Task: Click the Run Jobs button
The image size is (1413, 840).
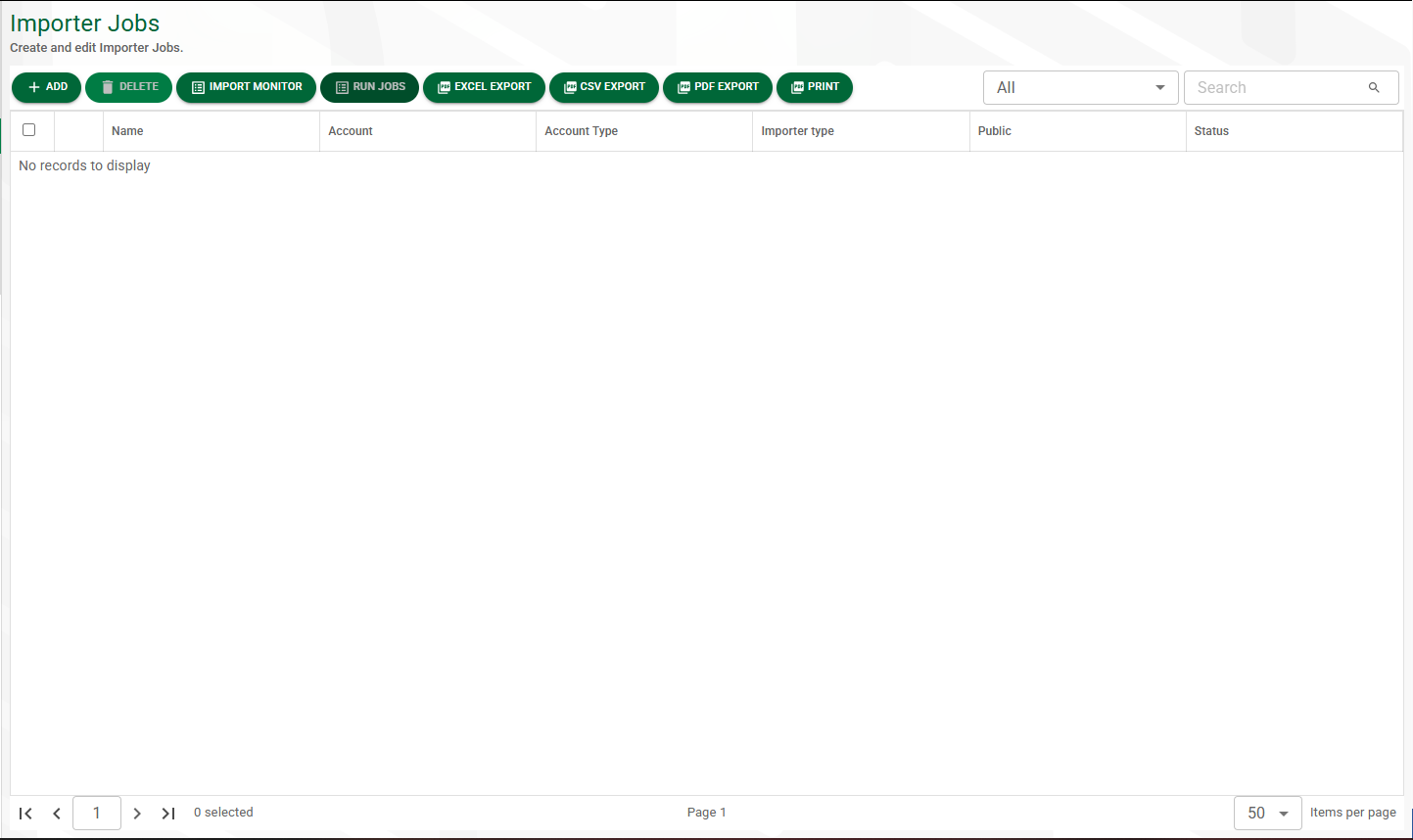Action: (369, 87)
